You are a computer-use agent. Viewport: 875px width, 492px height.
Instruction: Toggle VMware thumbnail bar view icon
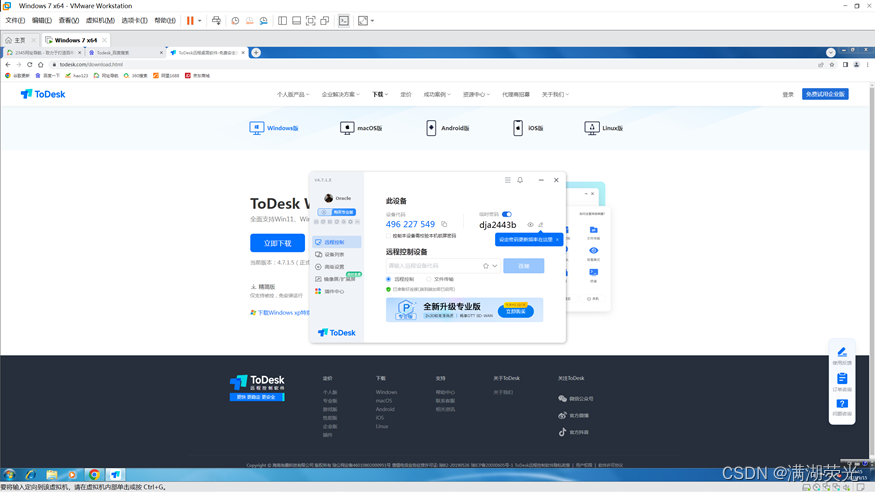296,21
